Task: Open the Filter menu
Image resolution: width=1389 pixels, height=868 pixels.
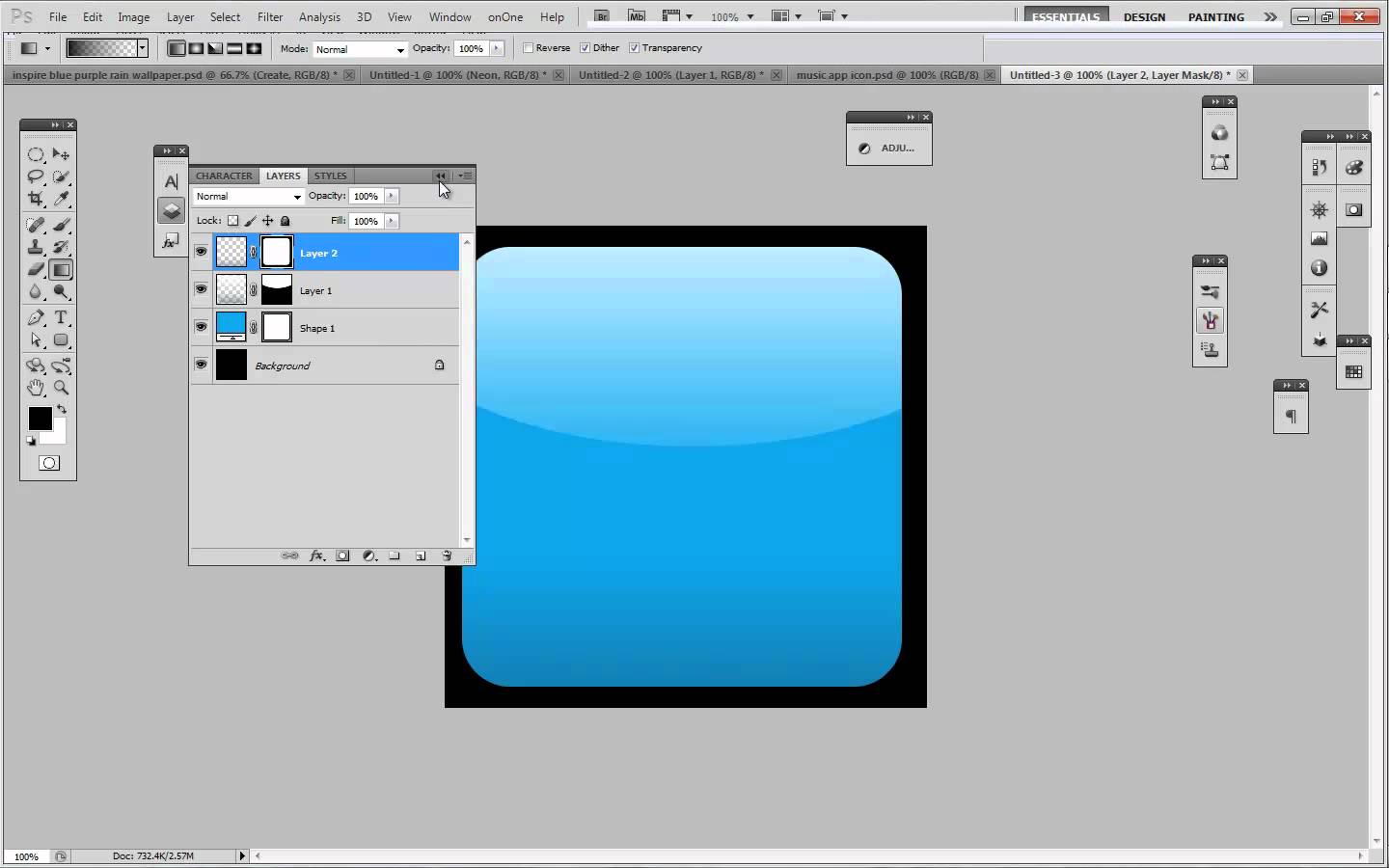Action: coord(270,16)
